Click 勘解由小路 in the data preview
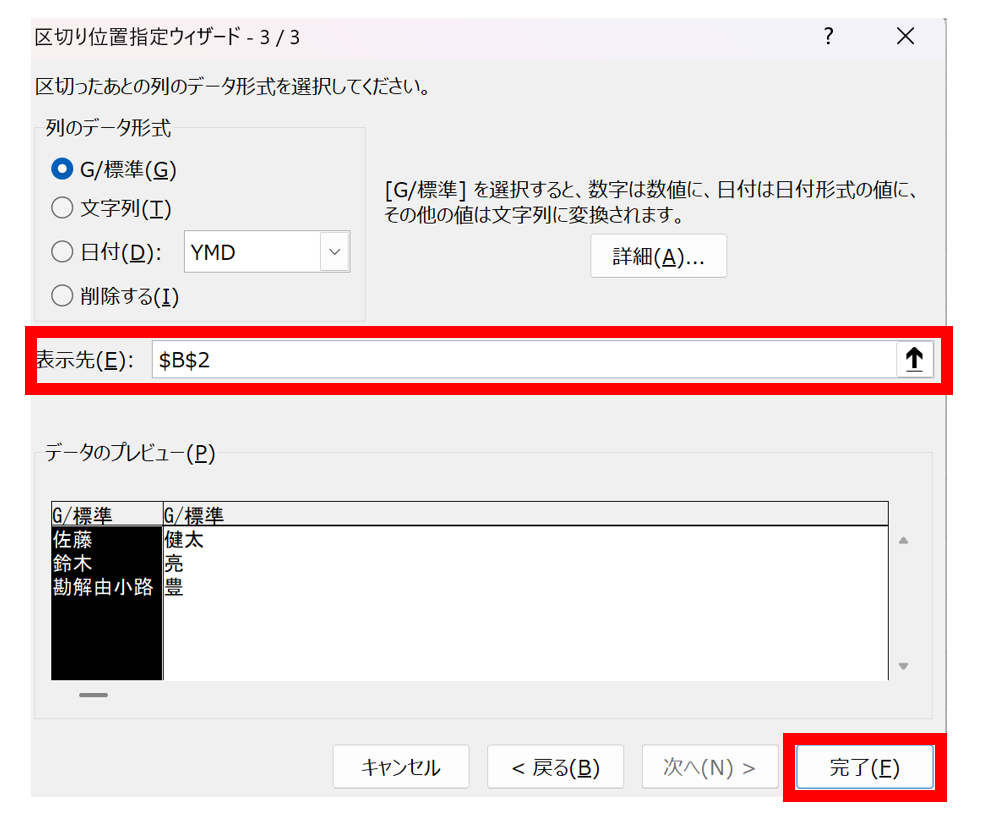The image size is (982, 821). (x=103, y=588)
